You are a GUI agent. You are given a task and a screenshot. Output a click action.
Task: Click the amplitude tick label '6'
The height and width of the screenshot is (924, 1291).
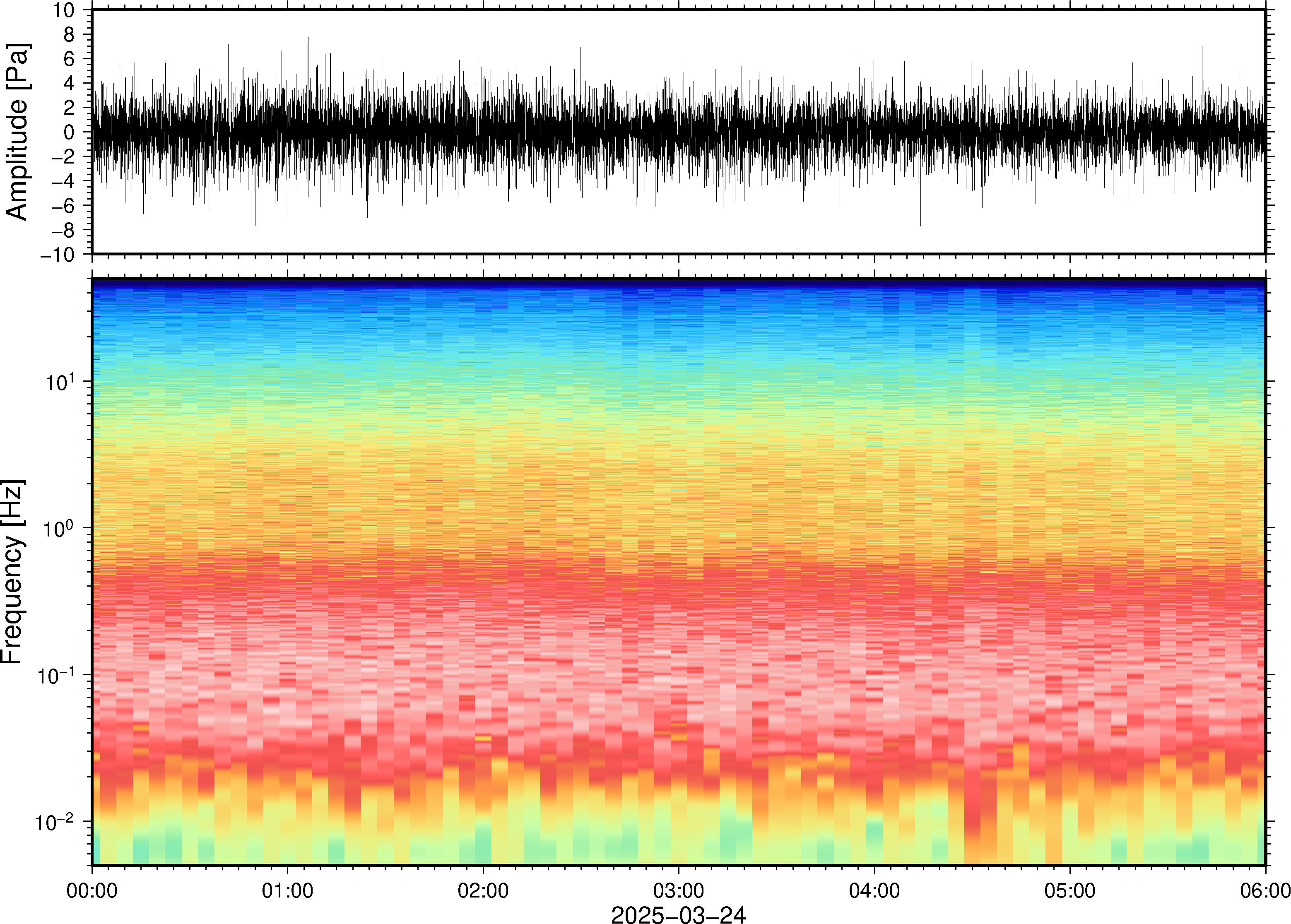pyautogui.click(x=69, y=59)
